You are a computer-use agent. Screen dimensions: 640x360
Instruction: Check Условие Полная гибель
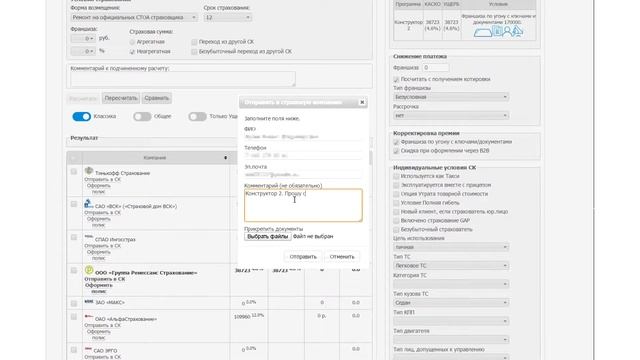tap(396, 203)
